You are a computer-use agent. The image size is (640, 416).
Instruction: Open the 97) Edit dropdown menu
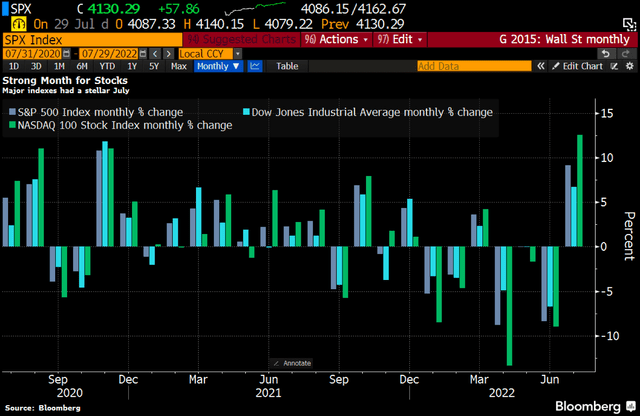pyautogui.click(x=400, y=40)
